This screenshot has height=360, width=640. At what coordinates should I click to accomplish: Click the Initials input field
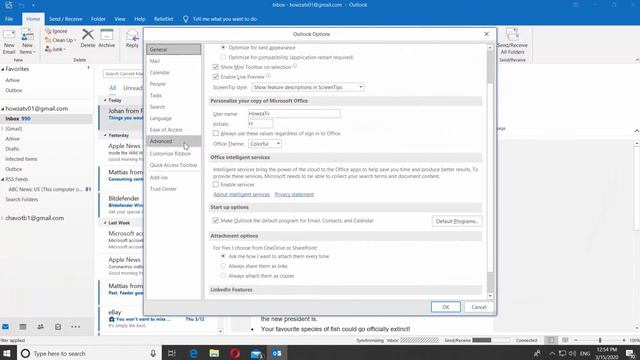[260, 124]
